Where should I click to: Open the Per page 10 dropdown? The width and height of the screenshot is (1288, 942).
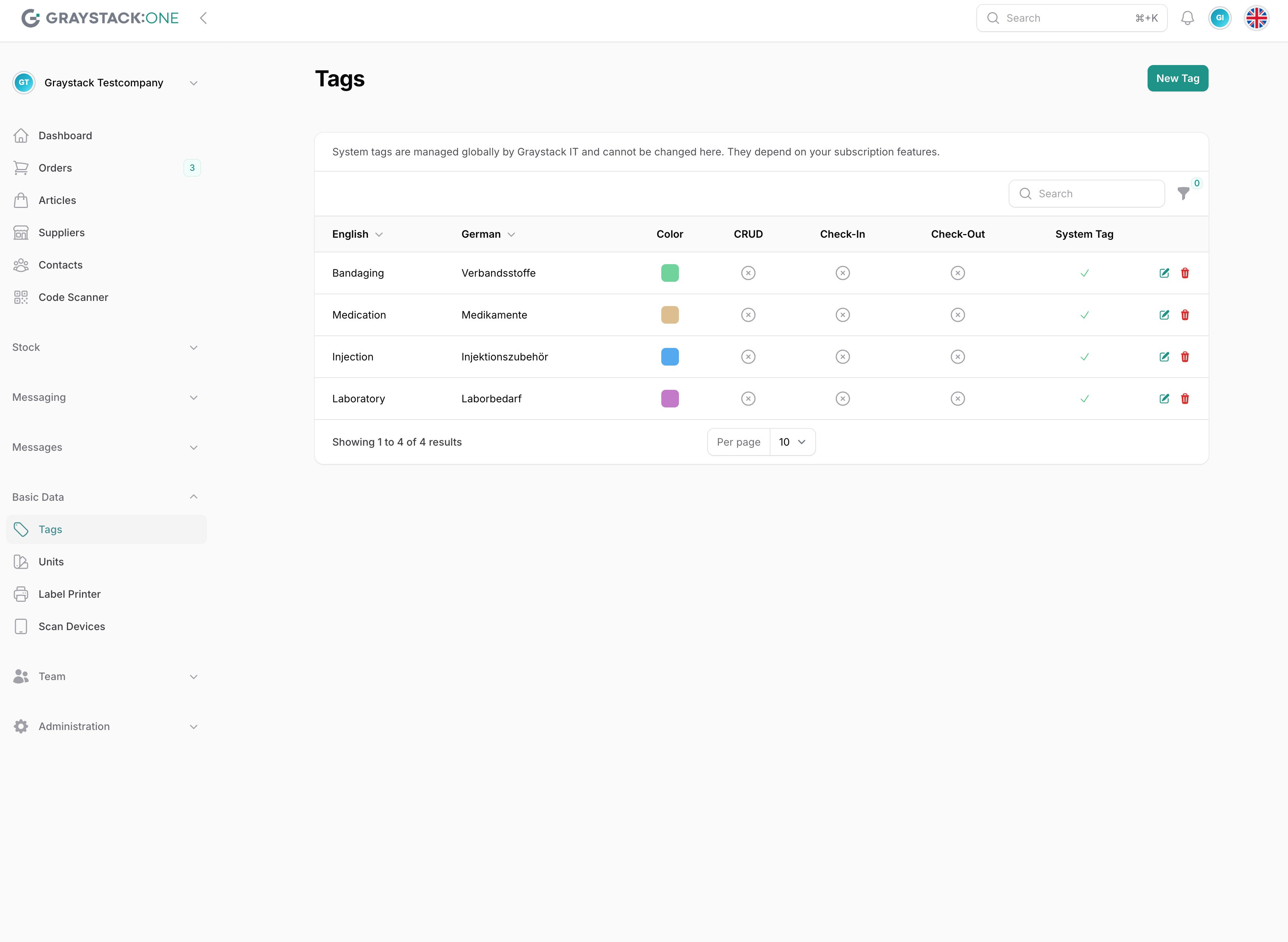[x=792, y=442]
